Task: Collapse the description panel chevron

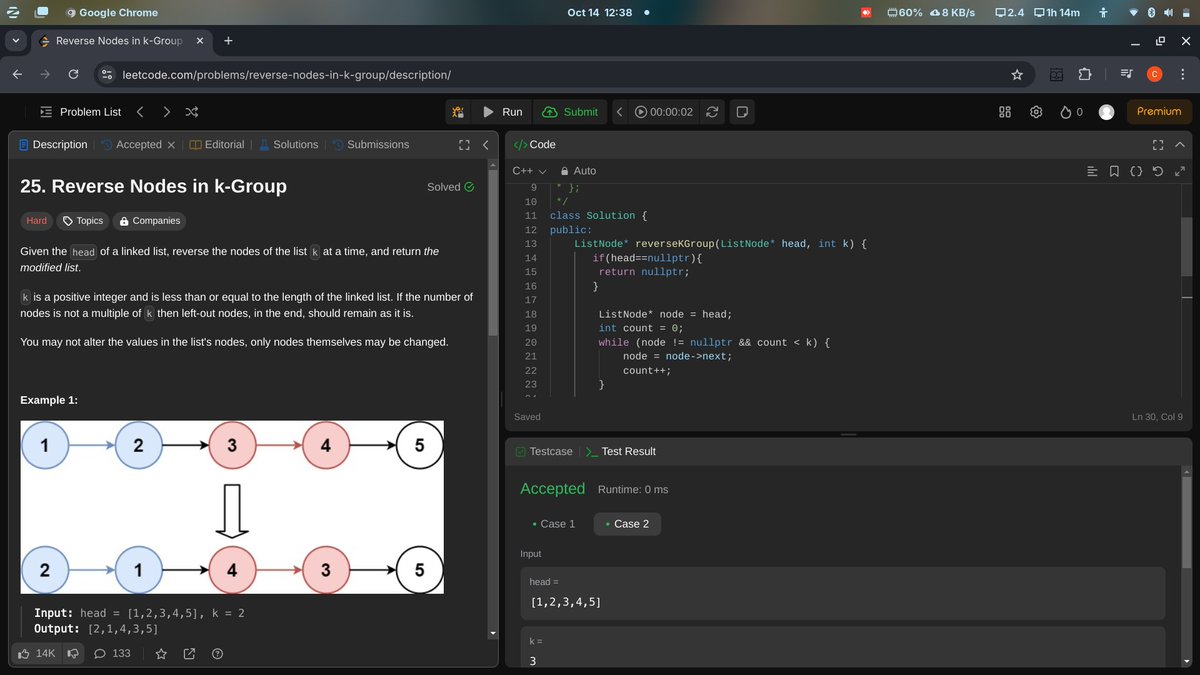Action: coord(486,145)
